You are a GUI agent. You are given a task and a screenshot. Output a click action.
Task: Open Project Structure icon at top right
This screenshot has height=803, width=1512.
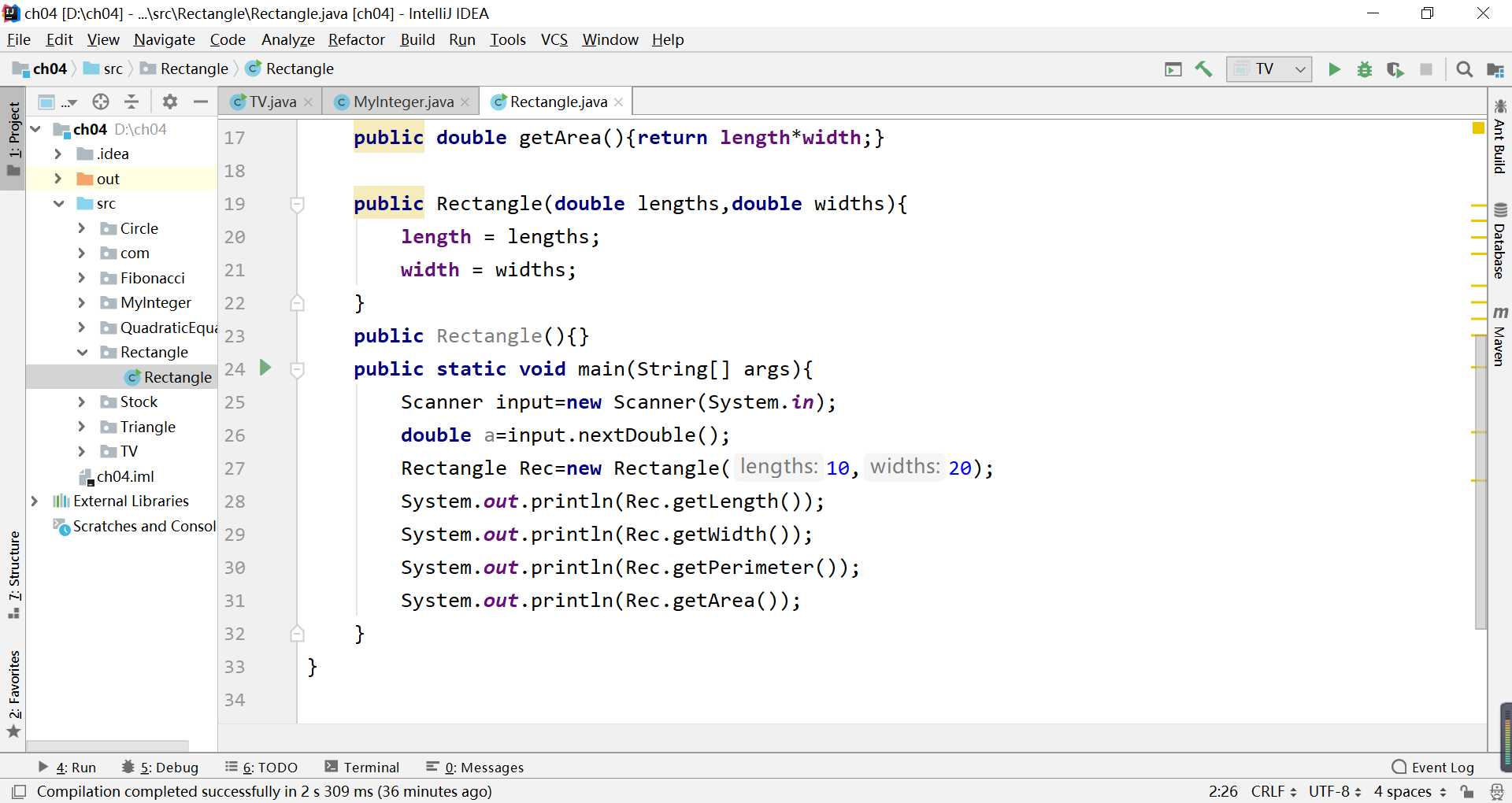[1495, 69]
